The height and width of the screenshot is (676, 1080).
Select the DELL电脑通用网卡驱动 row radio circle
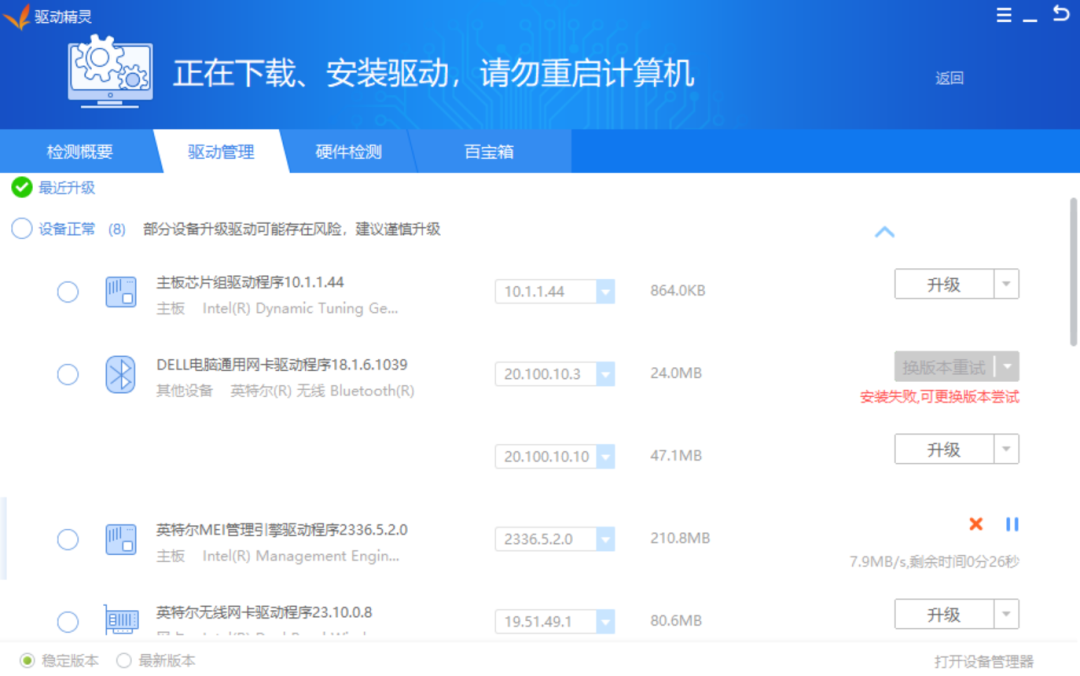coord(68,374)
